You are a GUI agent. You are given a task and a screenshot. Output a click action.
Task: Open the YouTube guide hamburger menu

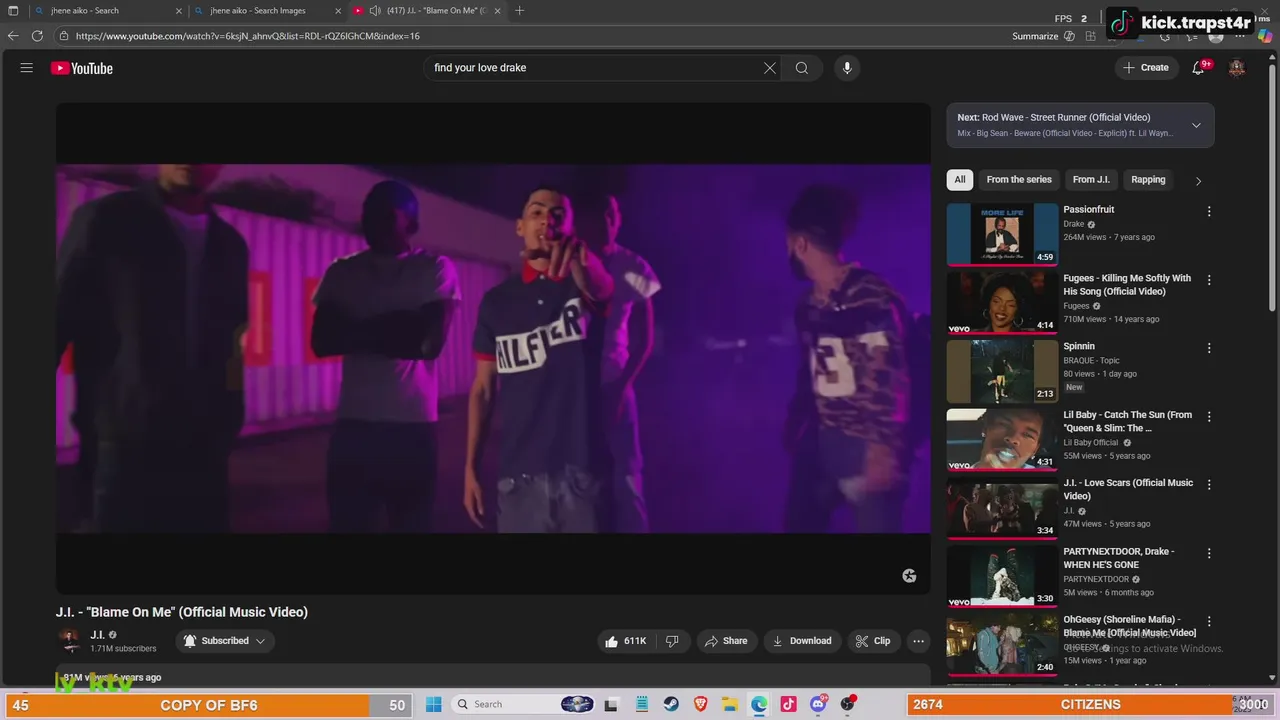point(27,68)
